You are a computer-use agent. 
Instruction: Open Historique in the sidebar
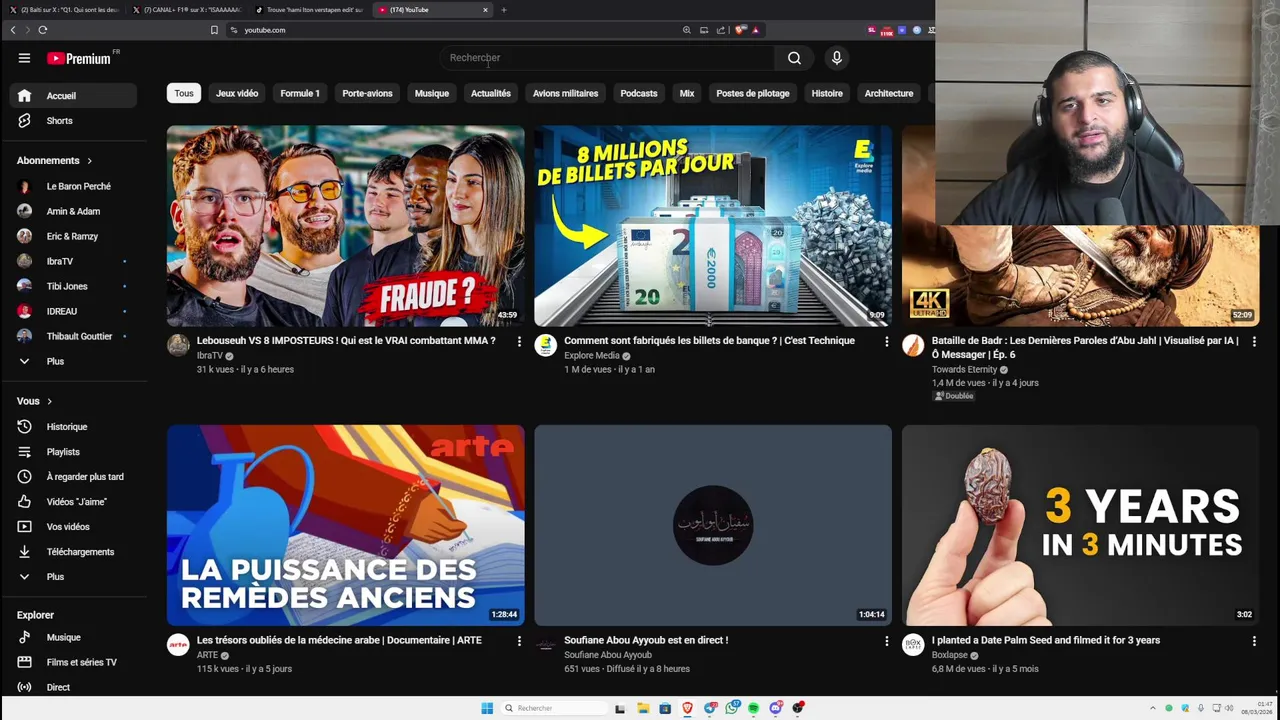(x=73, y=427)
